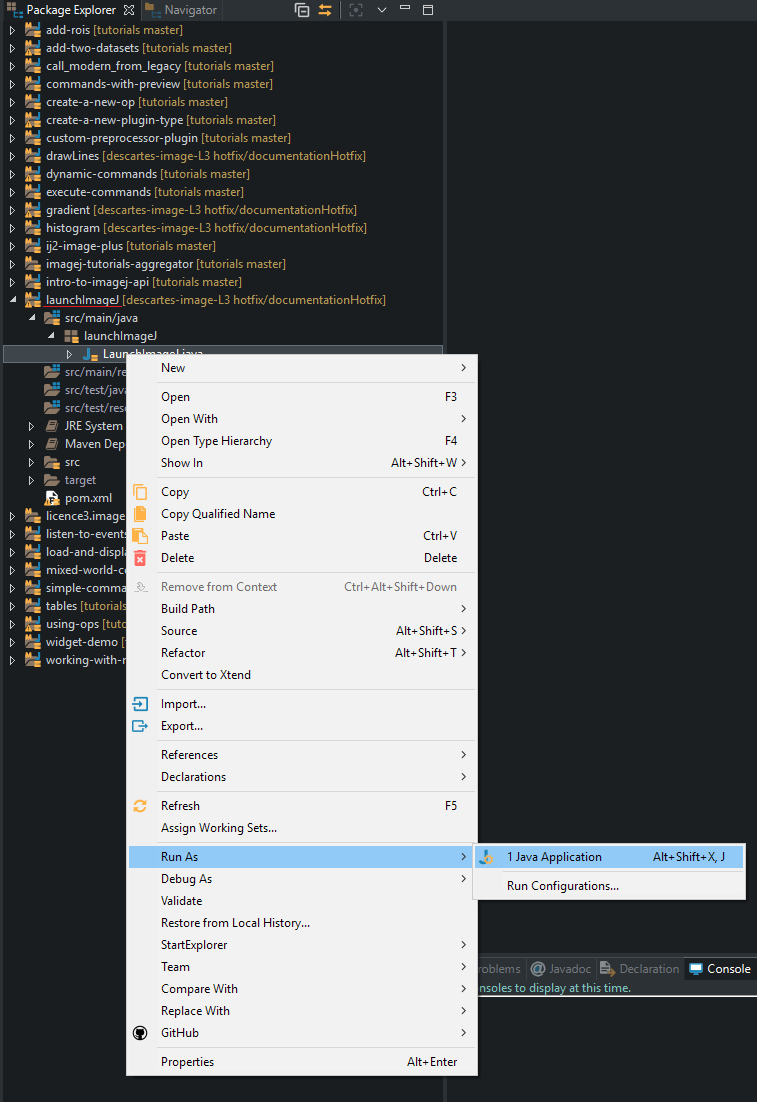Expand the drawLines project node
This screenshot has height=1102, width=757.
(x=12, y=156)
